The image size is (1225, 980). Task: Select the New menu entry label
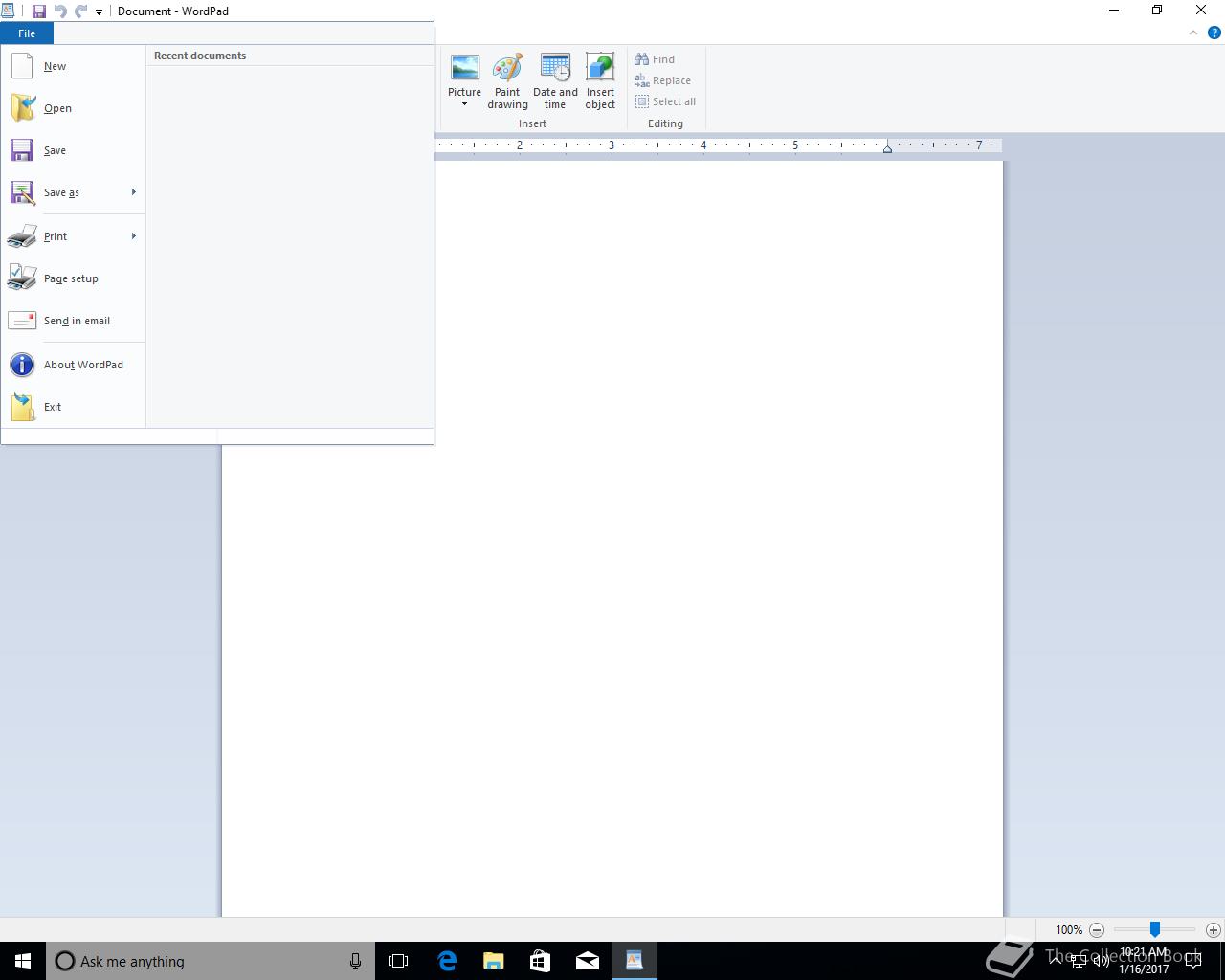tap(56, 66)
